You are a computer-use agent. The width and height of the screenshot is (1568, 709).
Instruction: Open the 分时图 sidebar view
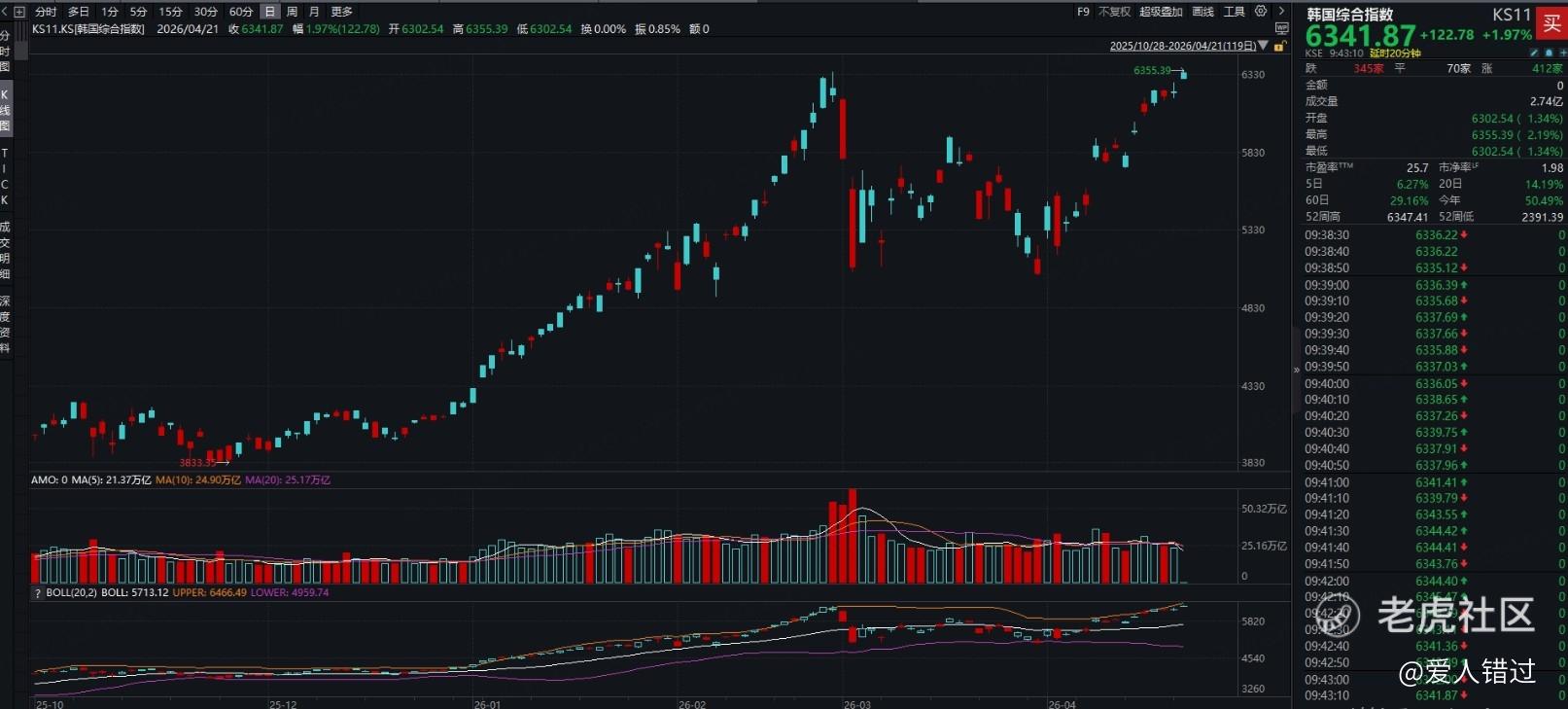5,52
